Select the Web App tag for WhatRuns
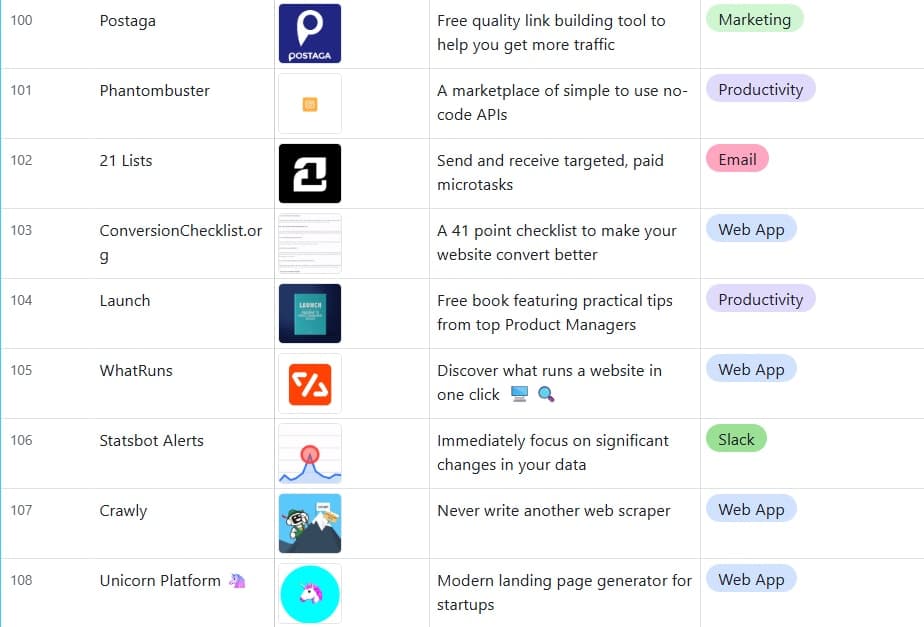 coord(751,368)
